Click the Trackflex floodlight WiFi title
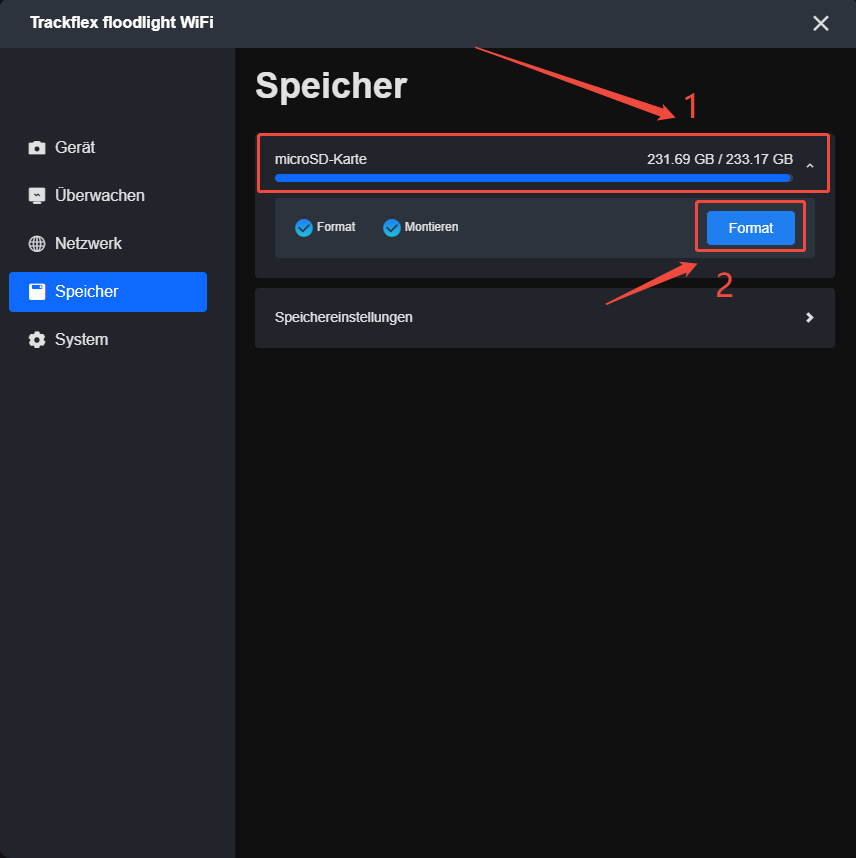 (x=122, y=22)
